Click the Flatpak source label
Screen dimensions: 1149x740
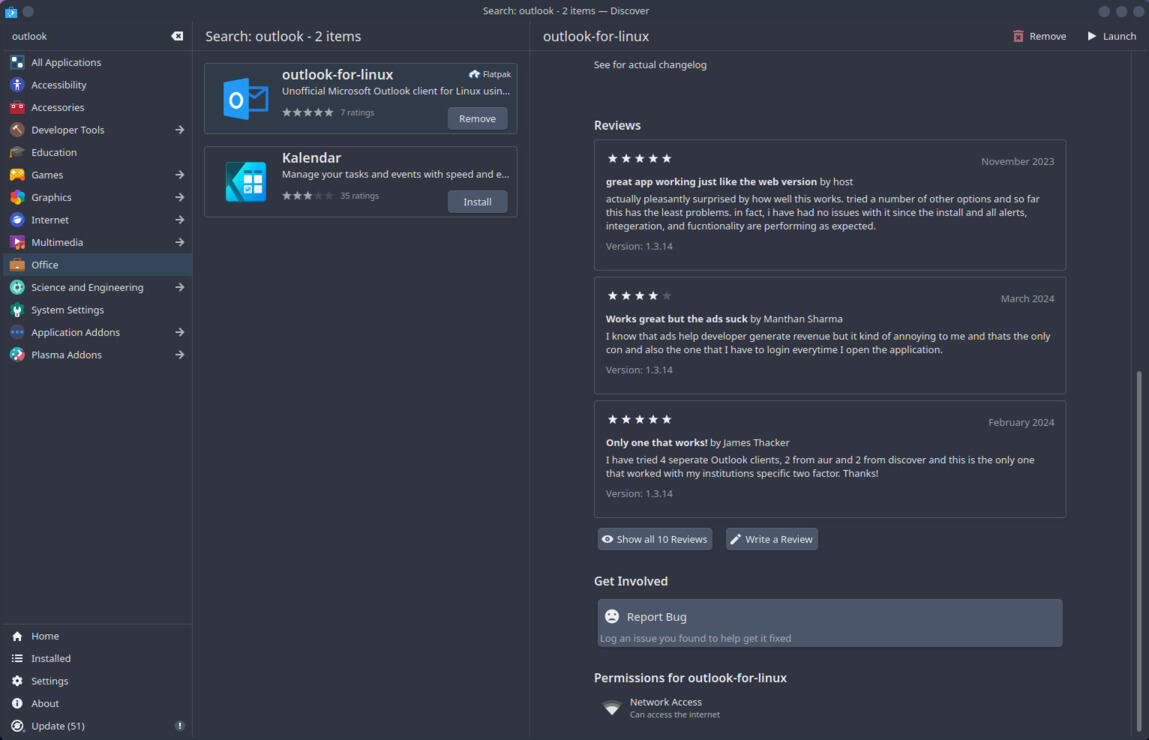(x=490, y=74)
